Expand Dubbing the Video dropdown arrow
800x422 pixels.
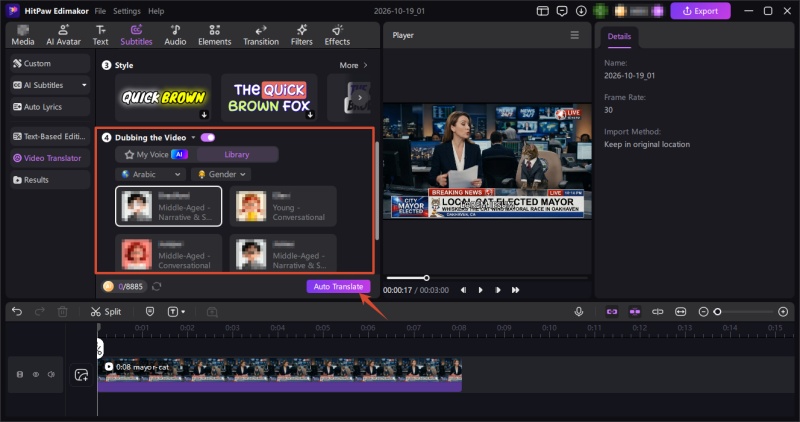[x=193, y=137]
